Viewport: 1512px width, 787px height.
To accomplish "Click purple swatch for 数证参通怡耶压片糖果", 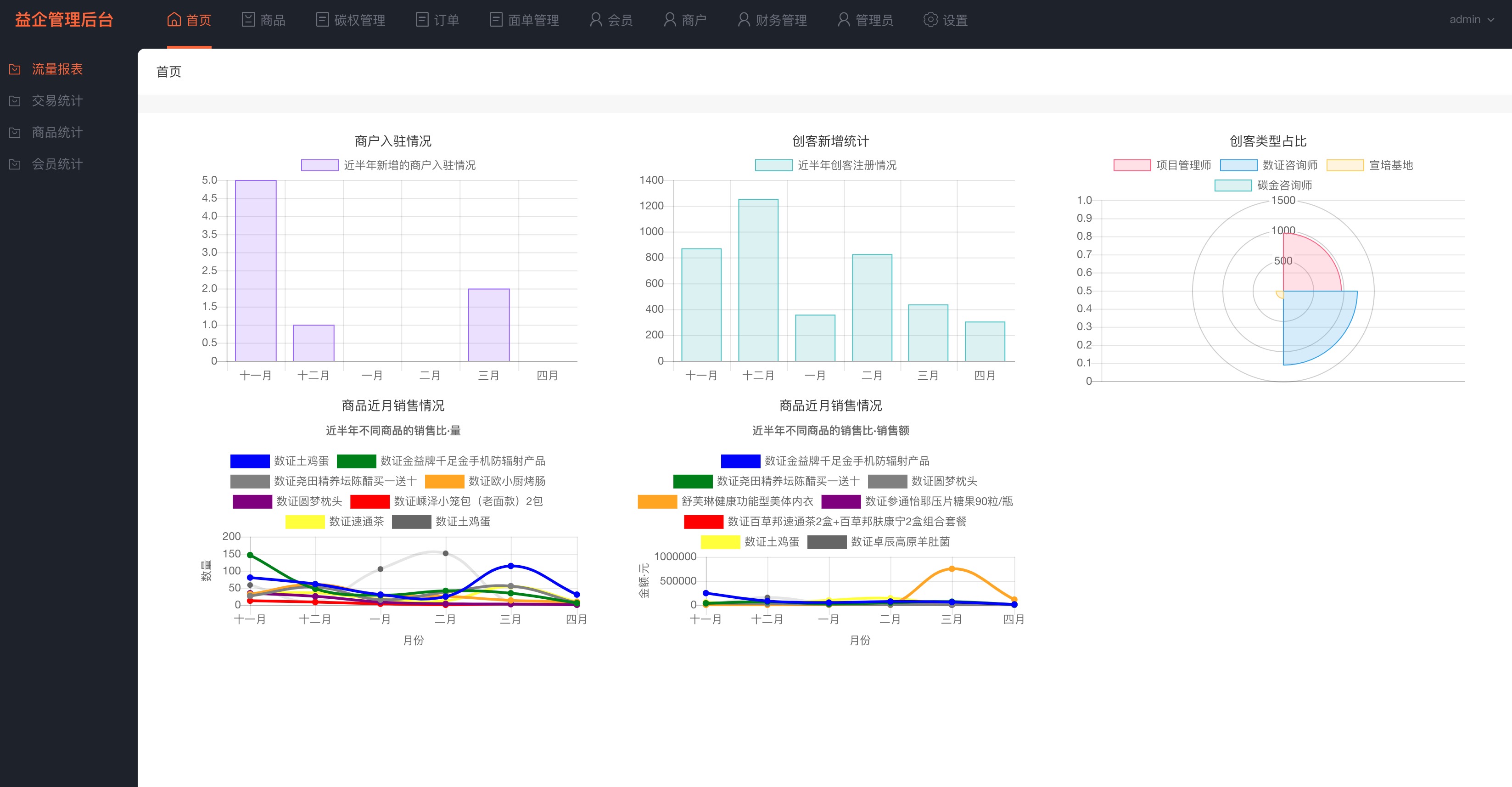I will pyautogui.click(x=840, y=501).
